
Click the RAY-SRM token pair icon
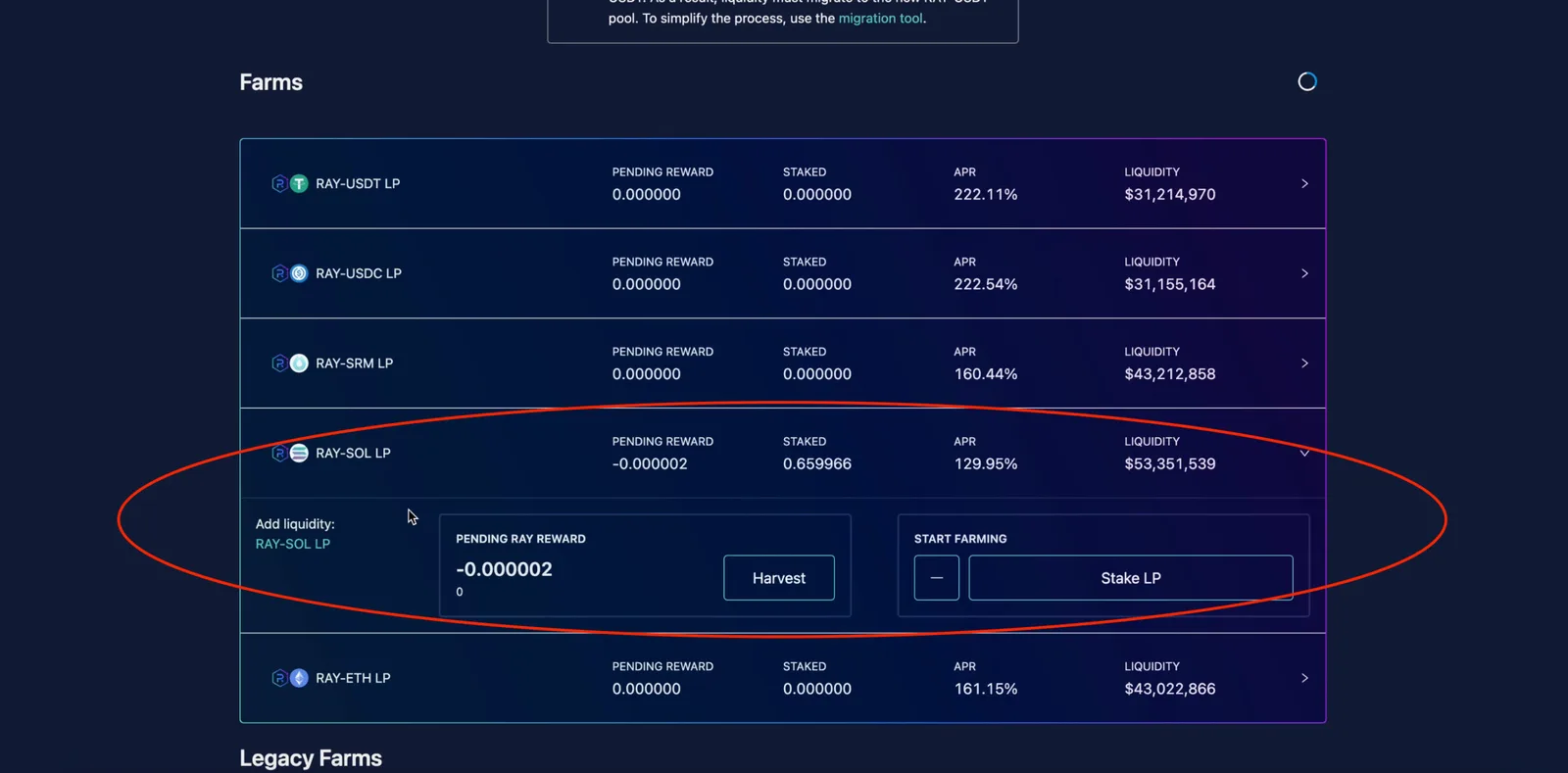tap(290, 363)
